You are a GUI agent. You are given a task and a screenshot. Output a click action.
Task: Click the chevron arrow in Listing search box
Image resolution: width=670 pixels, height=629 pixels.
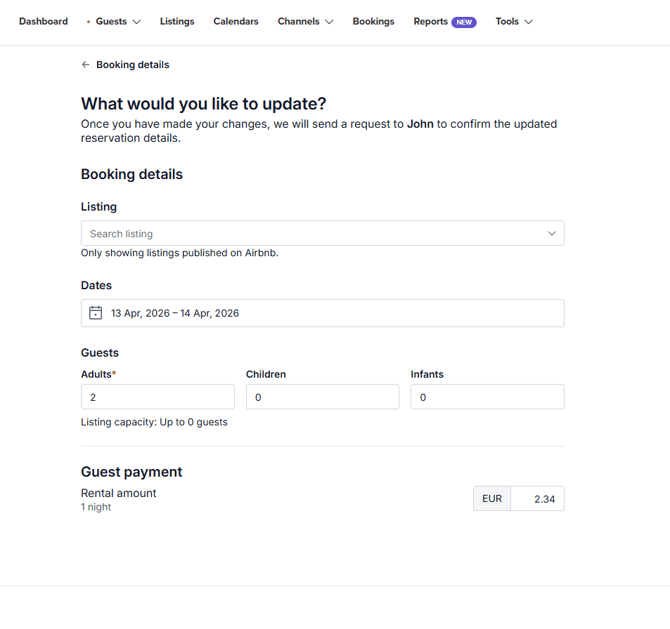point(551,234)
